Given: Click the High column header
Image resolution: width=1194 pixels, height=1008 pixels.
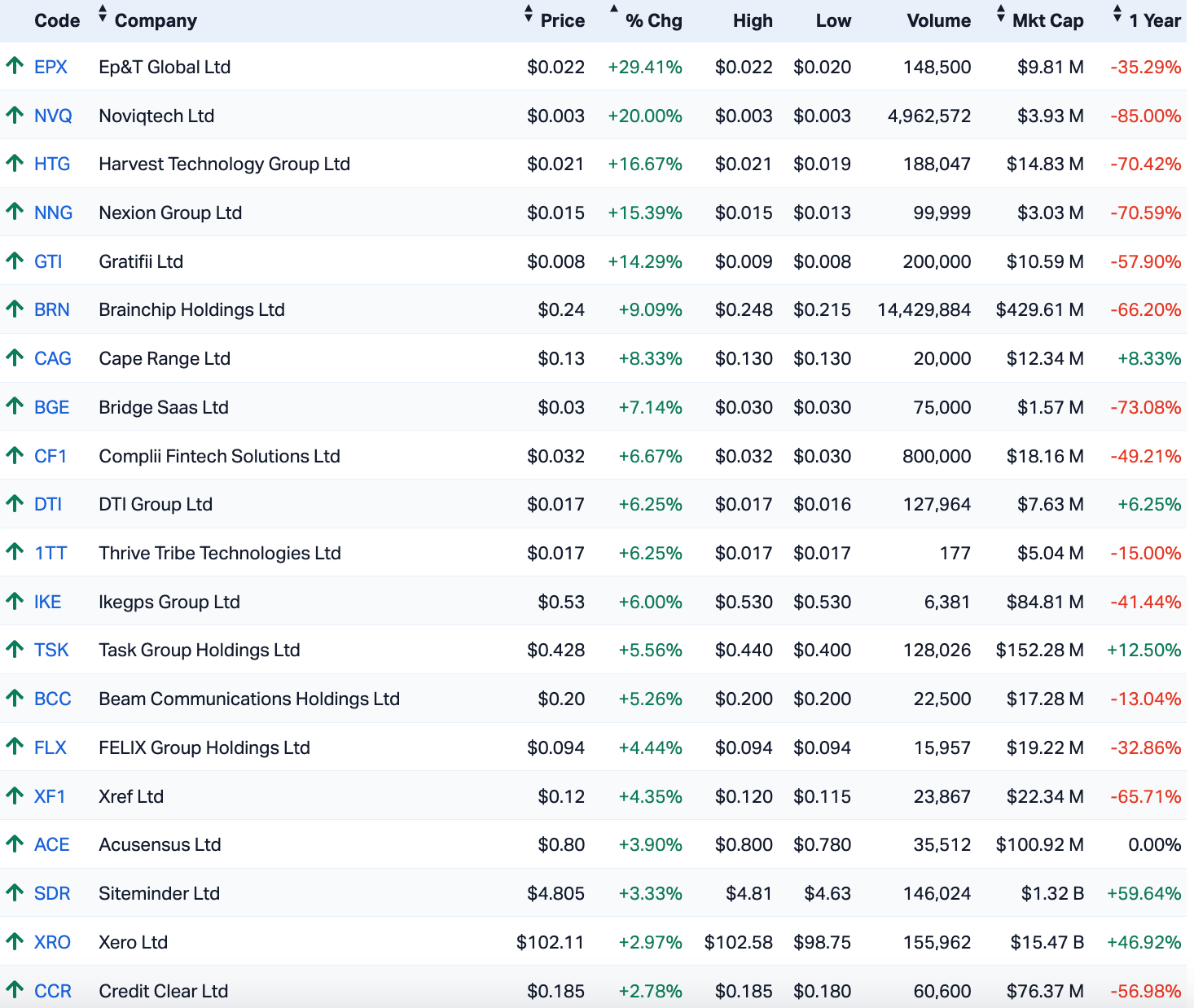Looking at the screenshot, I should pyautogui.click(x=753, y=20).
